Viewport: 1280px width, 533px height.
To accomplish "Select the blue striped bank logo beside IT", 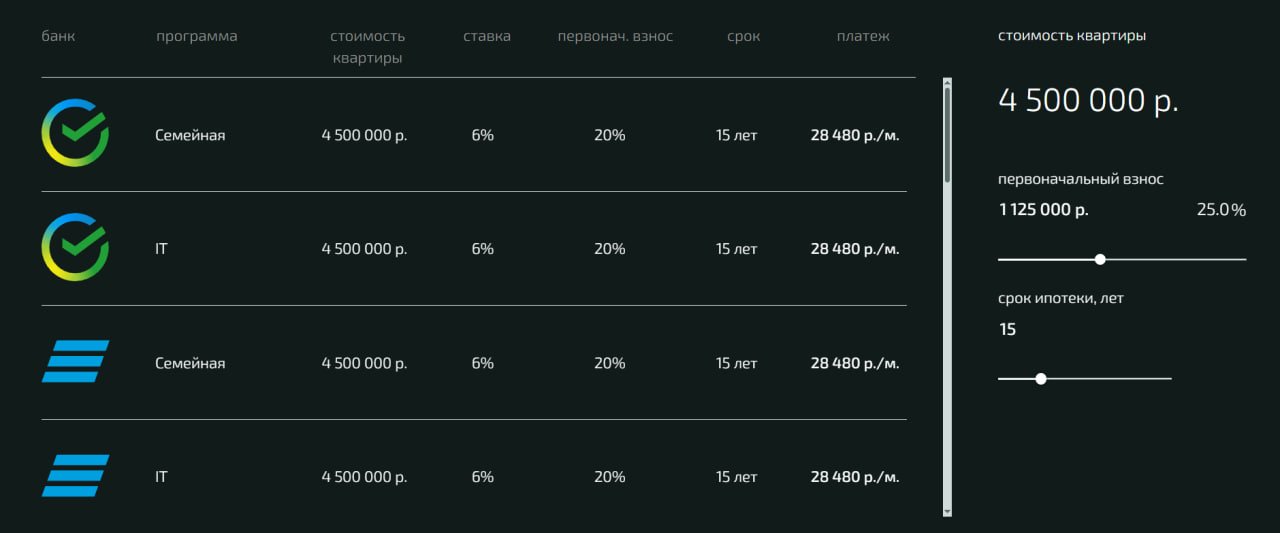I will pos(75,475).
